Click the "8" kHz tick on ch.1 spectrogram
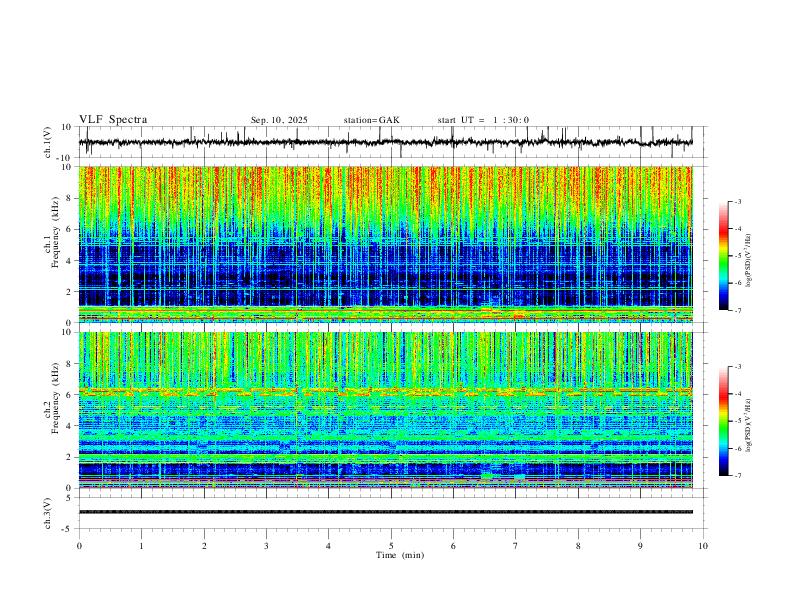Image resolution: width=792 pixels, height=612 pixels. click(69, 198)
